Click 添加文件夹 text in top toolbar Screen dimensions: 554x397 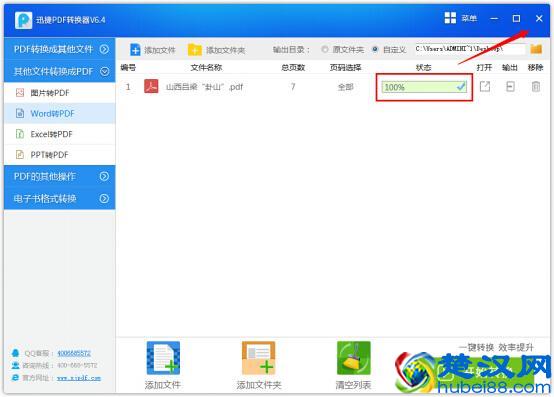click(225, 50)
